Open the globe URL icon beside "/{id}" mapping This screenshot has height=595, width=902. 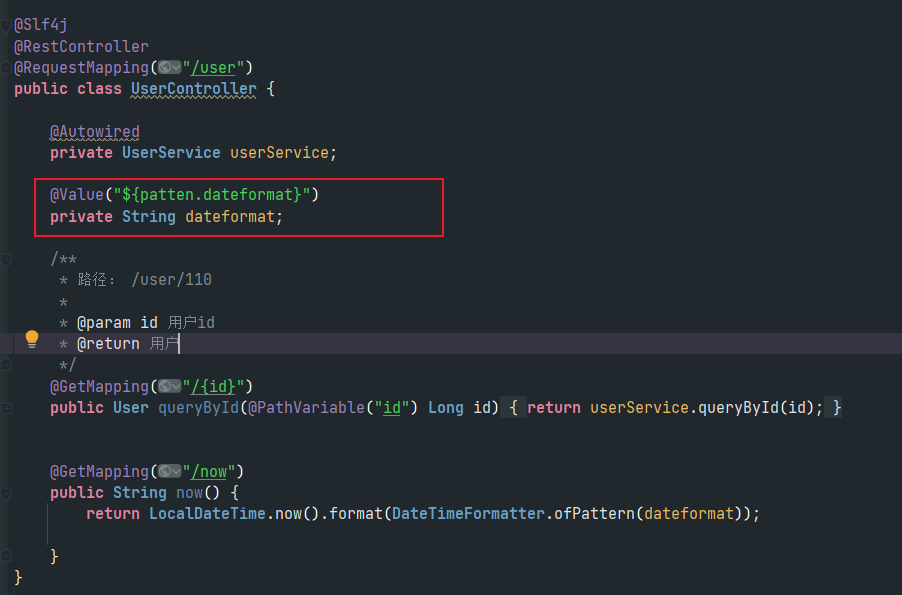point(170,386)
